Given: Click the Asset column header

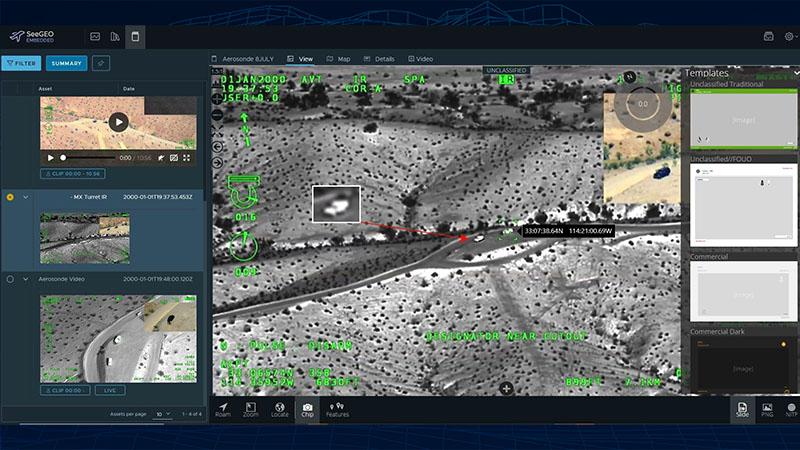Looking at the screenshot, I should (x=45, y=89).
